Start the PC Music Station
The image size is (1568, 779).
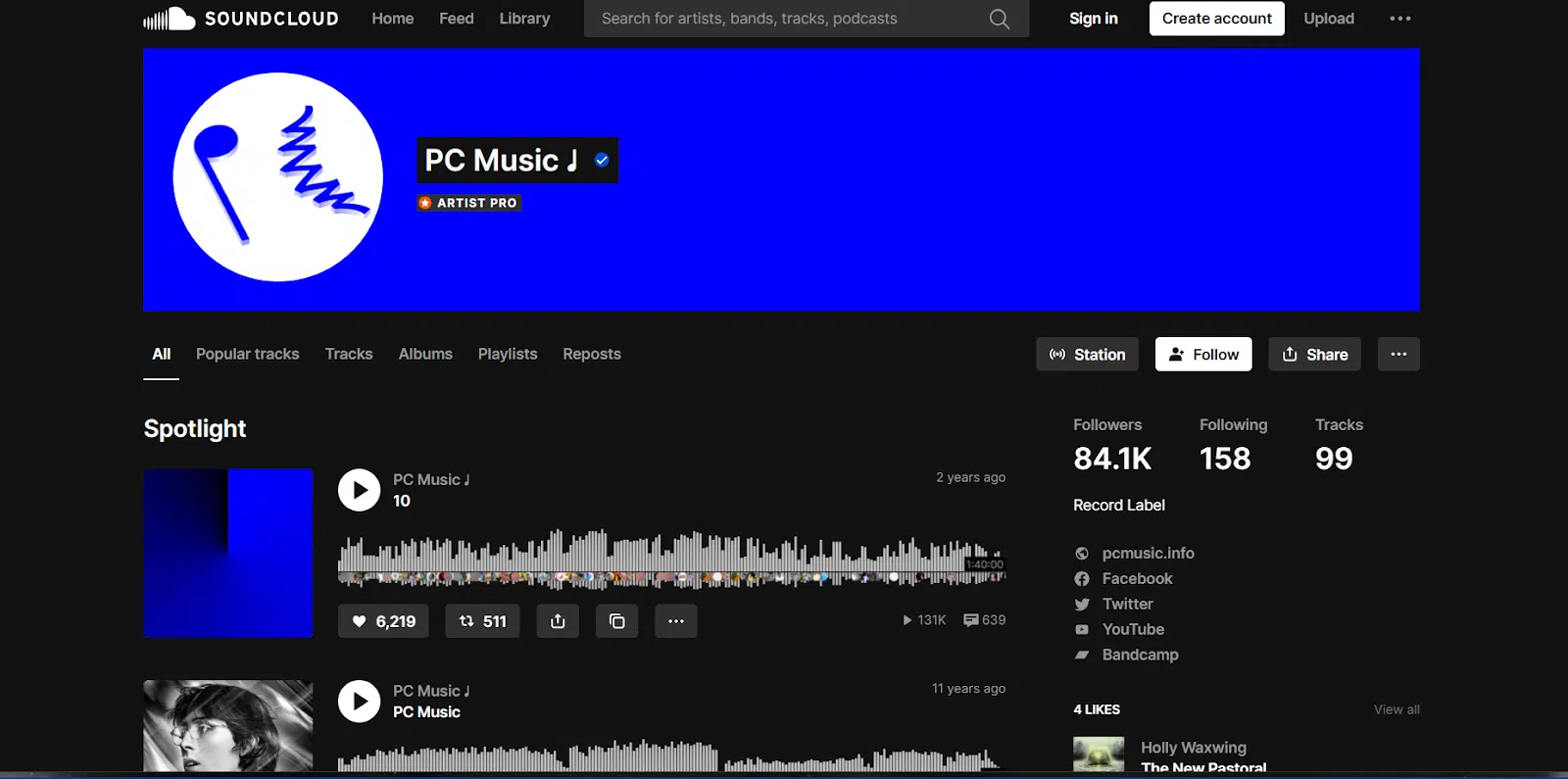1087,355
